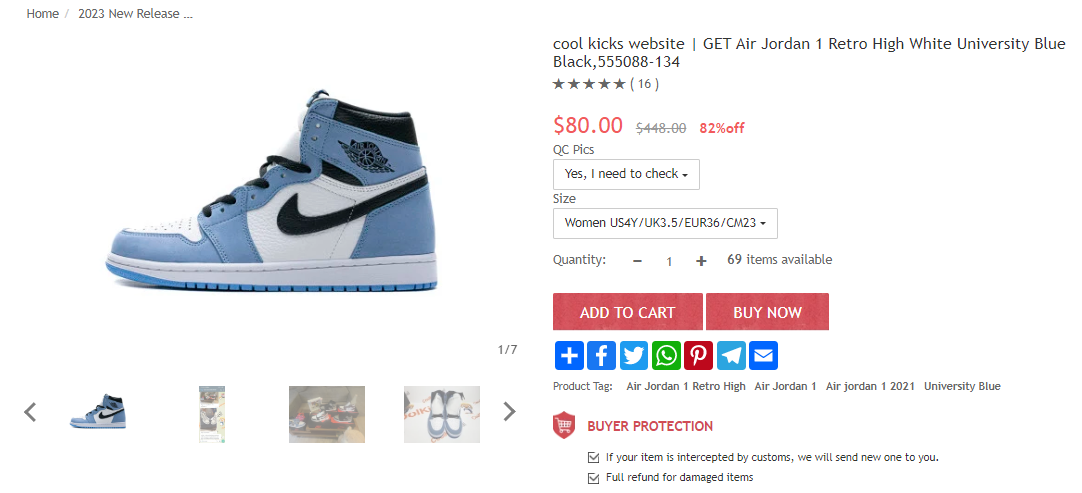The width and height of the screenshot is (1082, 493).
Task: Toggle customs interception guarantee checkbox
Action: (x=593, y=457)
